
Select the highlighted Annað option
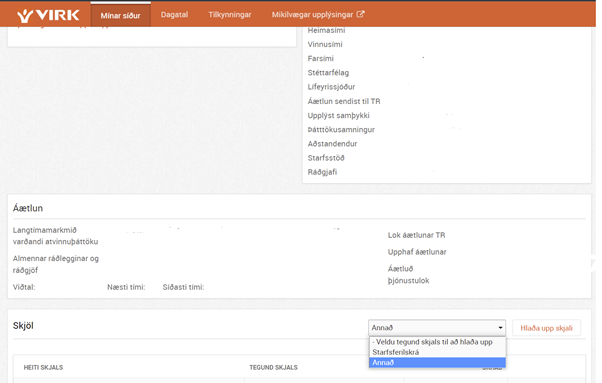tap(437, 362)
